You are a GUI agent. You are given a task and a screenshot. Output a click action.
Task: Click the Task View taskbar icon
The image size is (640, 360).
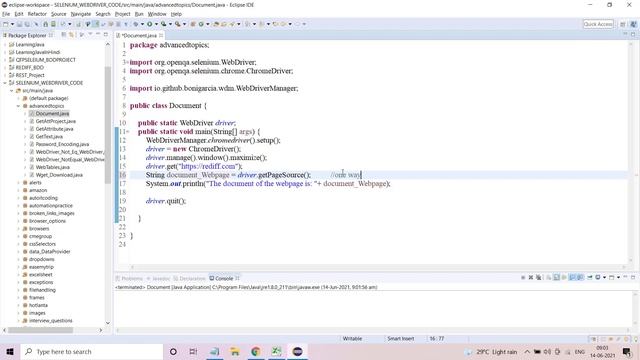pyautogui.click(x=193, y=351)
